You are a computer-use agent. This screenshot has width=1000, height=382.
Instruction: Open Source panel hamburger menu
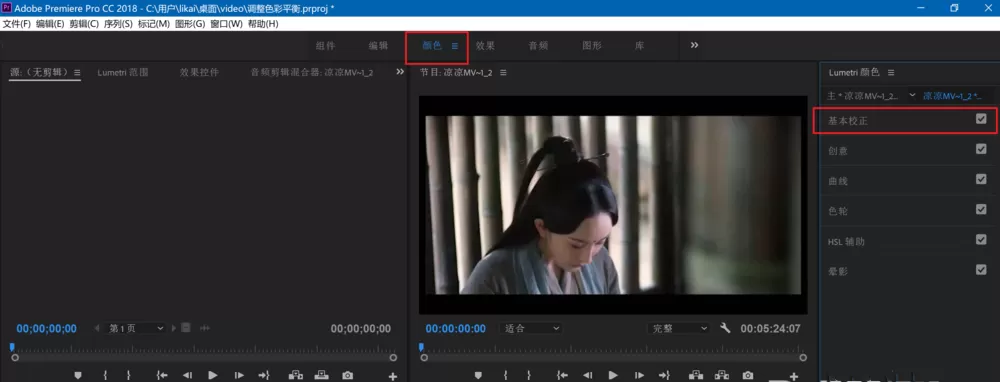[x=77, y=73]
